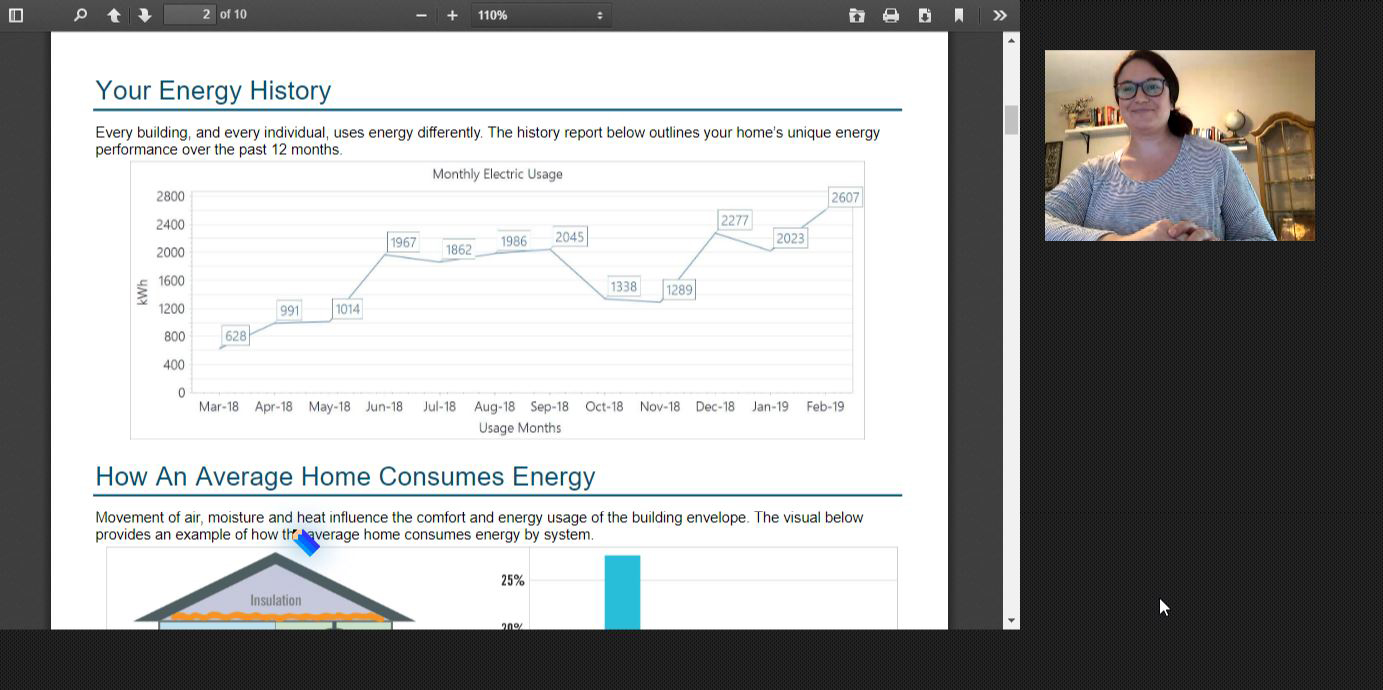Click the current view bookmark icon
Screen dimensions: 1383x690
(x=959, y=15)
